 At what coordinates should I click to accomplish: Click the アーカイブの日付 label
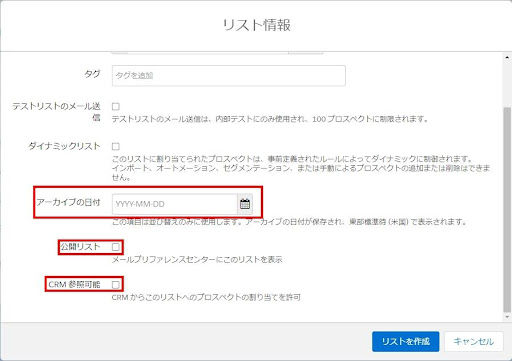point(68,202)
